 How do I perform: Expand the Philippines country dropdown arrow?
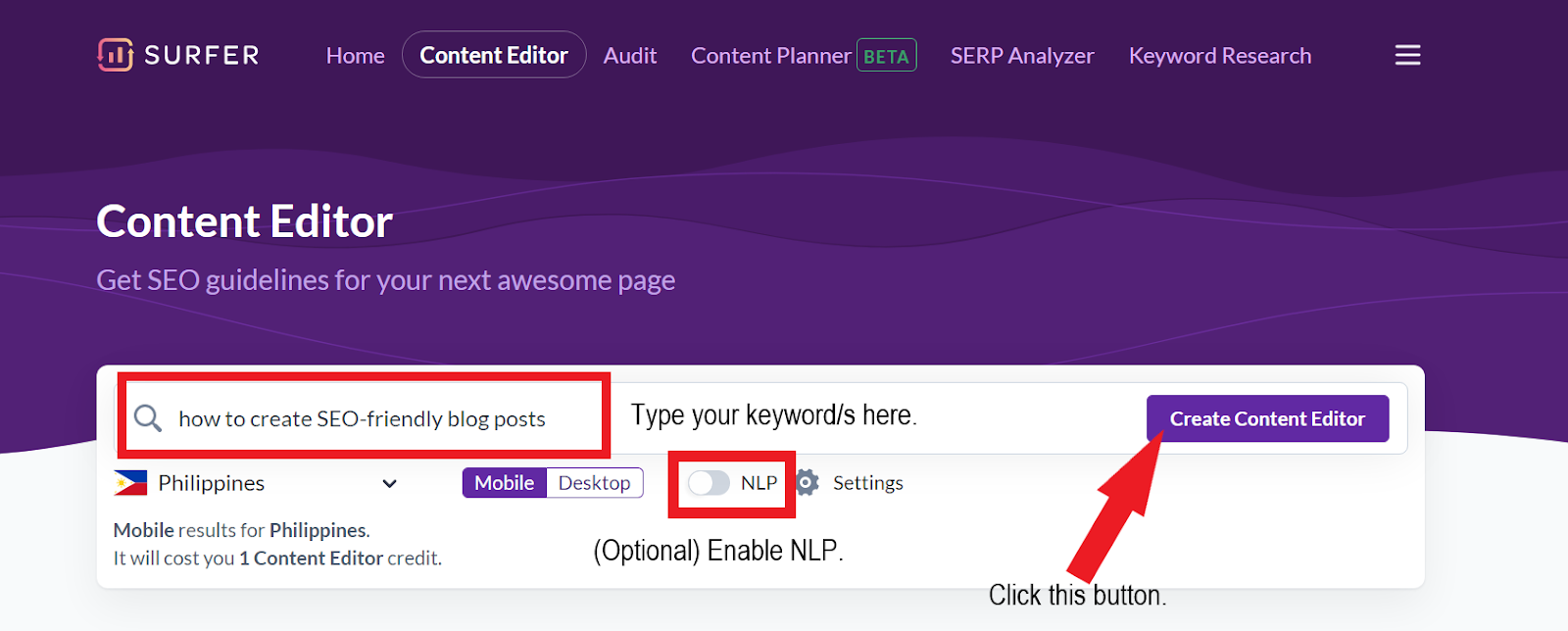[389, 483]
